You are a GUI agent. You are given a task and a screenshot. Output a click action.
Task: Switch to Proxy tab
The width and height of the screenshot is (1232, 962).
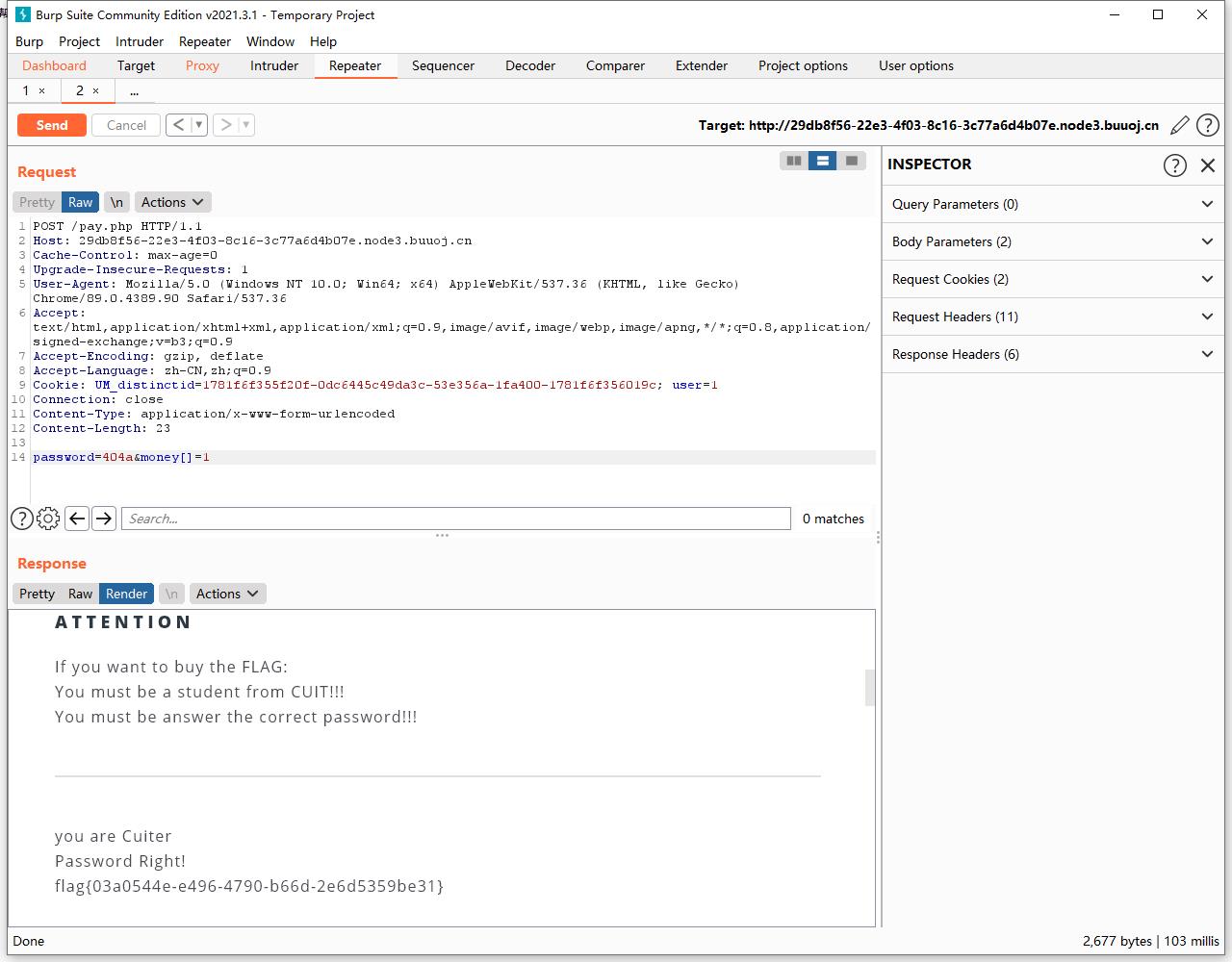click(x=202, y=65)
